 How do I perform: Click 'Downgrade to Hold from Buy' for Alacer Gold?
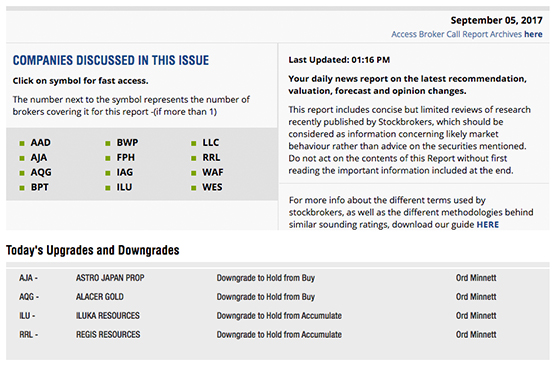click(266, 297)
